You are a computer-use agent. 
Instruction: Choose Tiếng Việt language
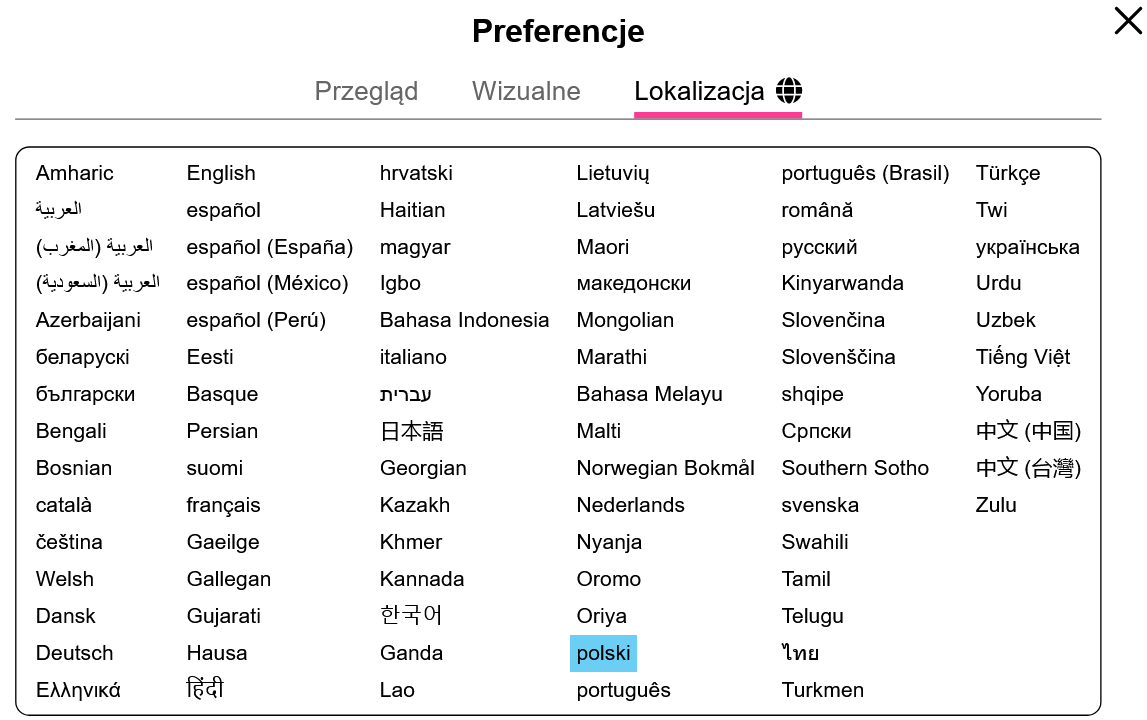[1023, 357]
